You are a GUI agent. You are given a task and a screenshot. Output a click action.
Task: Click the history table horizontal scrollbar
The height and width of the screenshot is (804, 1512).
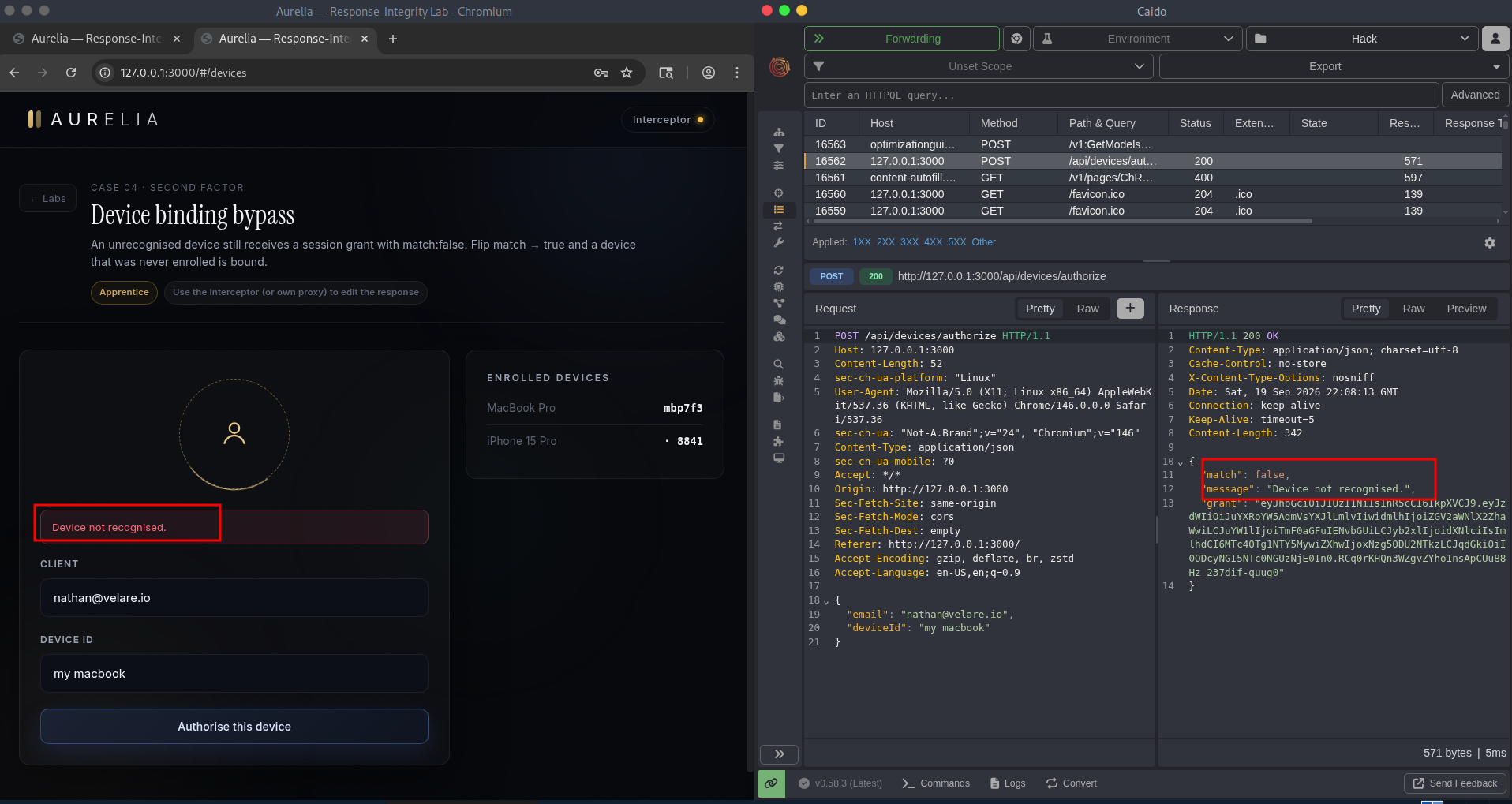pyautogui.click(x=1062, y=221)
